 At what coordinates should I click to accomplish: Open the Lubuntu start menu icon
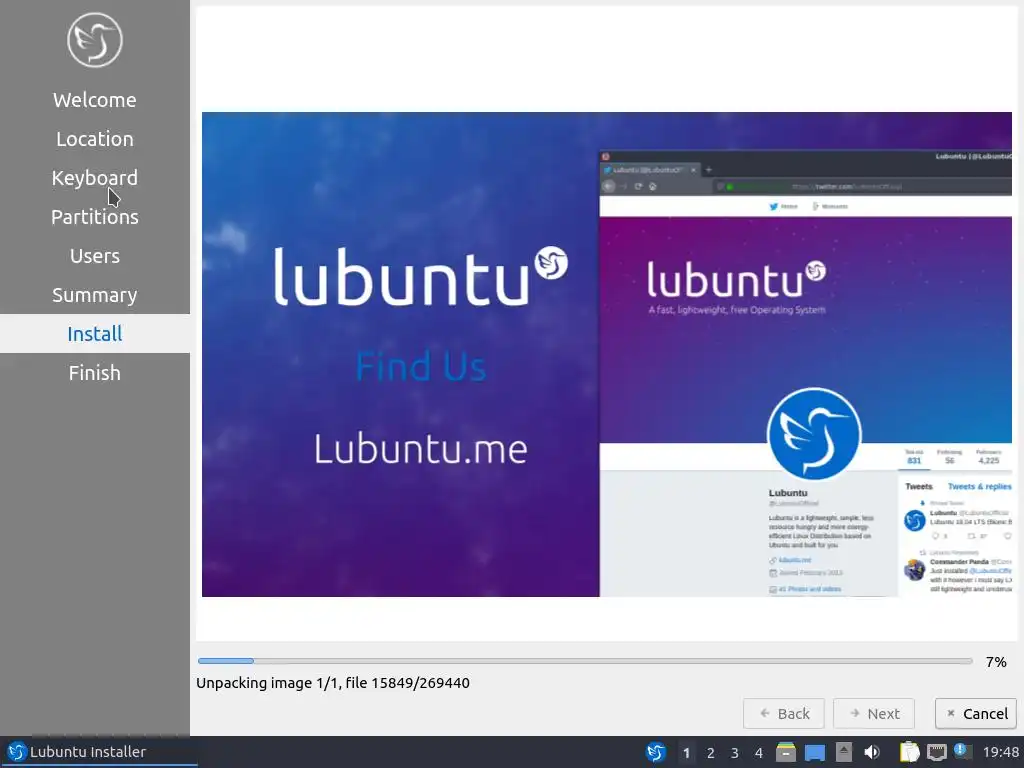[656, 752]
